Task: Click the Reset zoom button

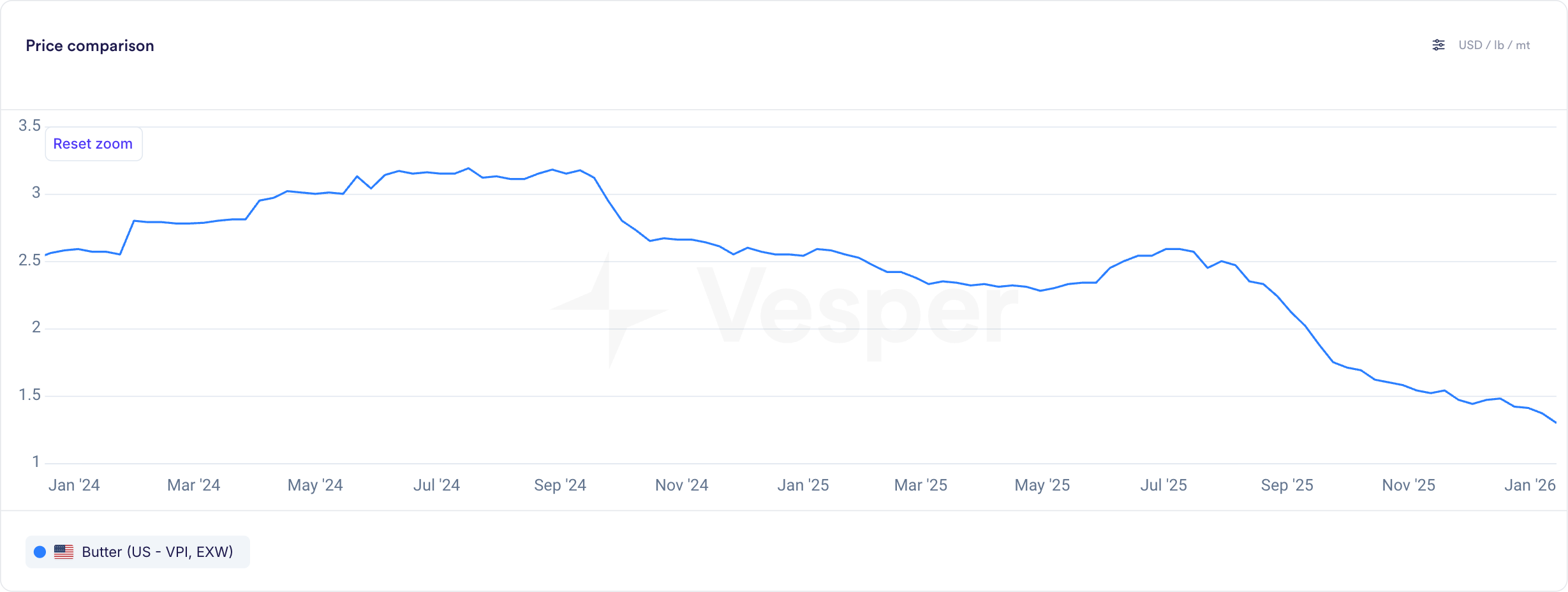Action: point(93,144)
